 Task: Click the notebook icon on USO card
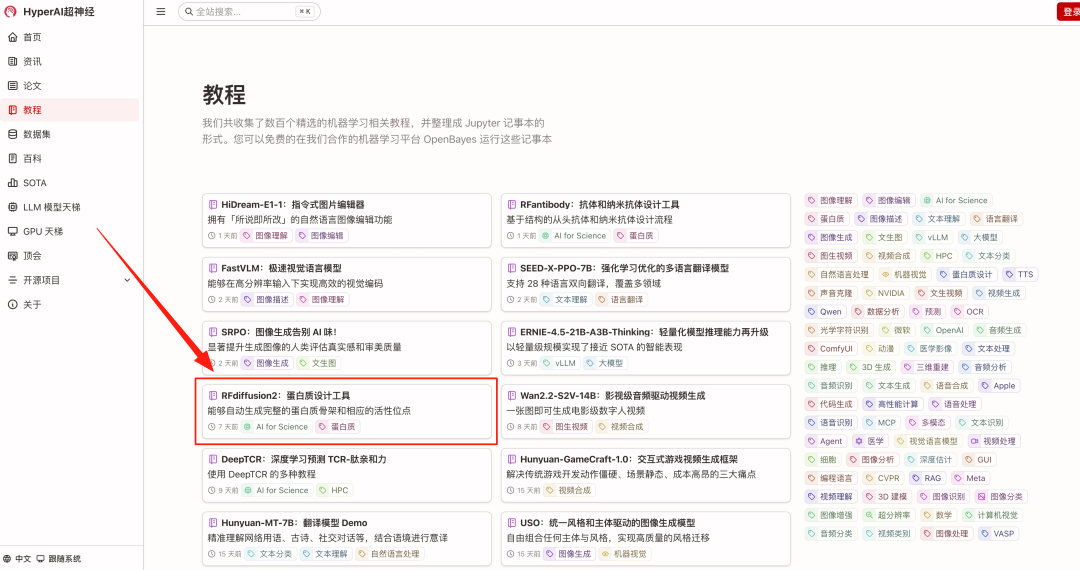pyautogui.click(x=512, y=523)
